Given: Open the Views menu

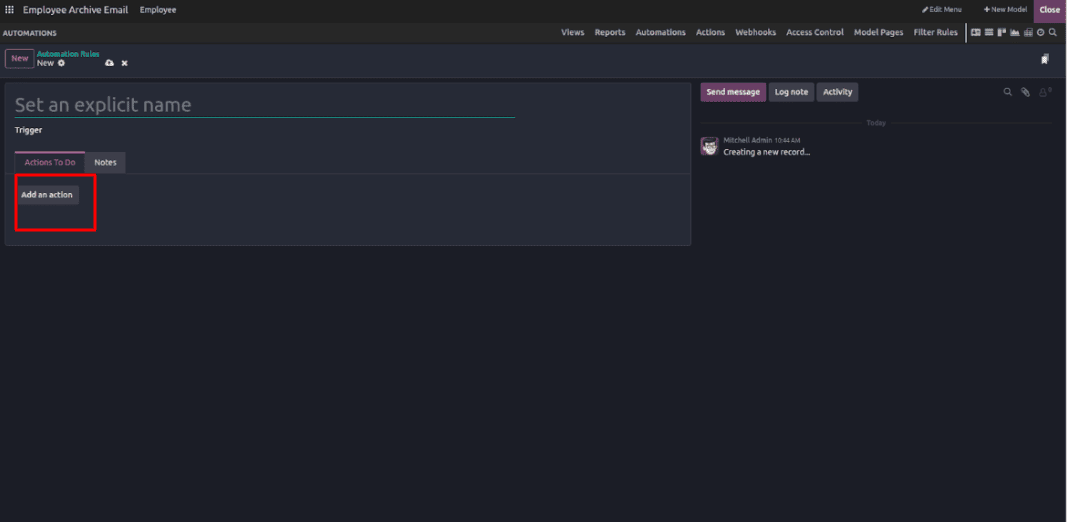Looking at the screenshot, I should coord(573,33).
